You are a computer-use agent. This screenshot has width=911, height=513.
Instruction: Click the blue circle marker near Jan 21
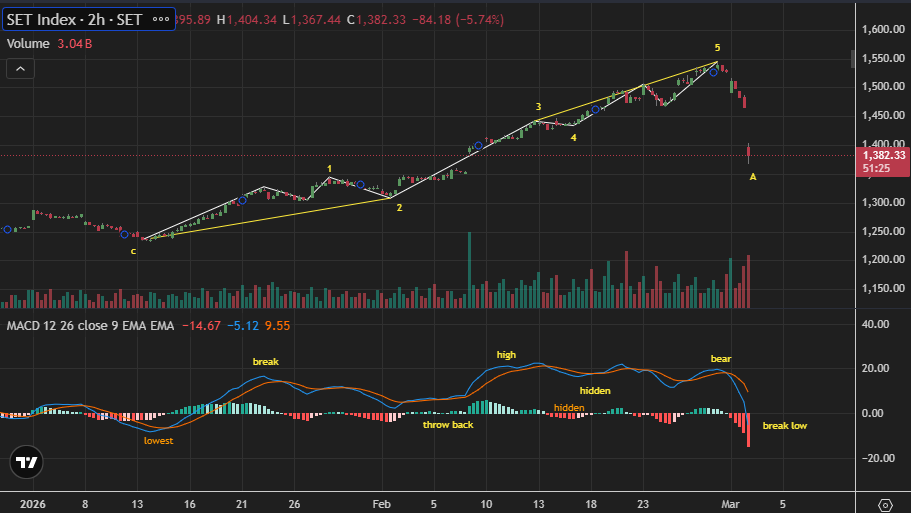[243, 200]
